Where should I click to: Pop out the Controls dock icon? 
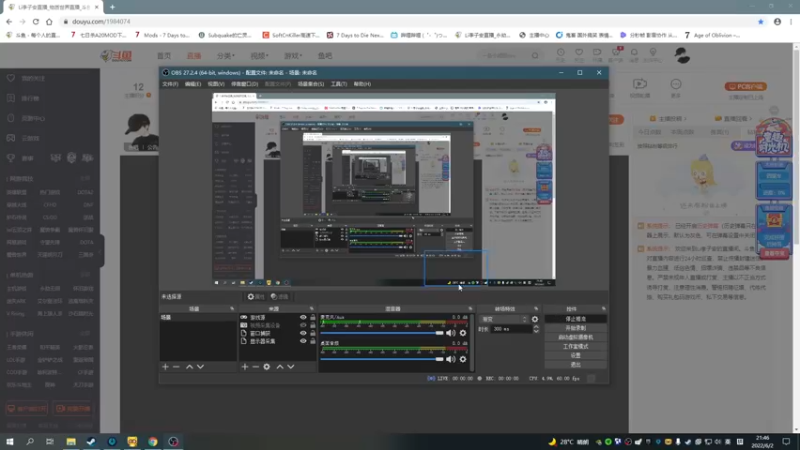pyautogui.click(x=604, y=309)
